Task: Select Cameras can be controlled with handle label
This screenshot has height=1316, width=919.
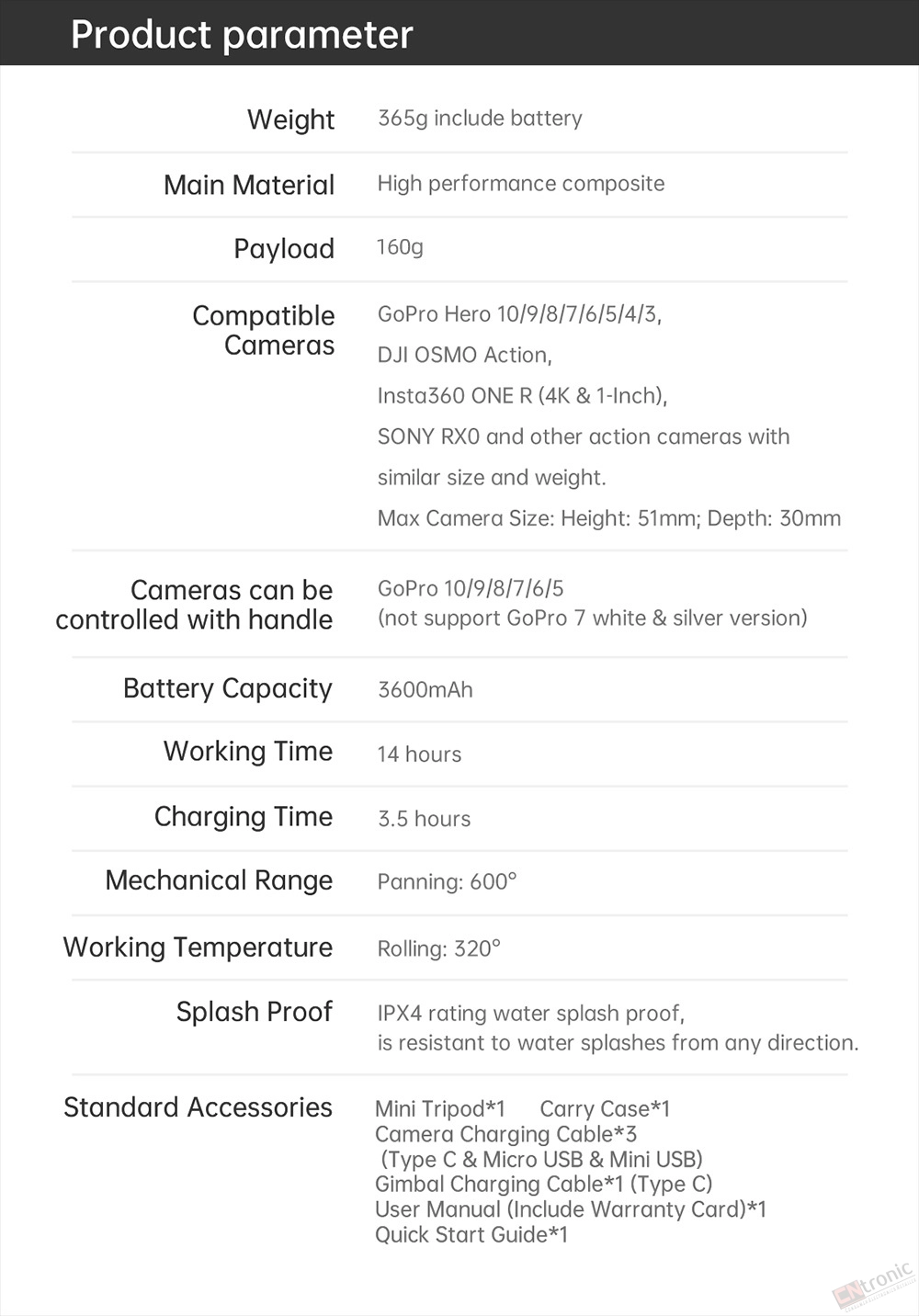Action: [x=194, y=605]
